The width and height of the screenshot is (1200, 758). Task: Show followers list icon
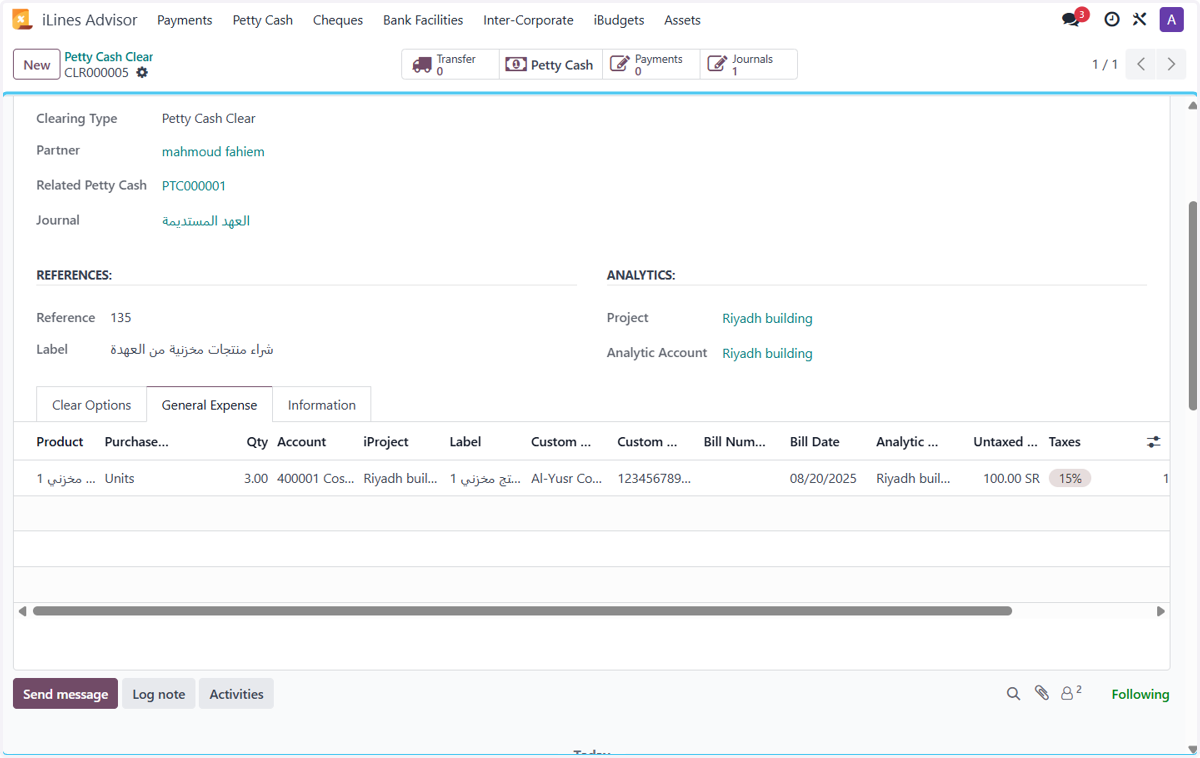tap(1071, 692)
